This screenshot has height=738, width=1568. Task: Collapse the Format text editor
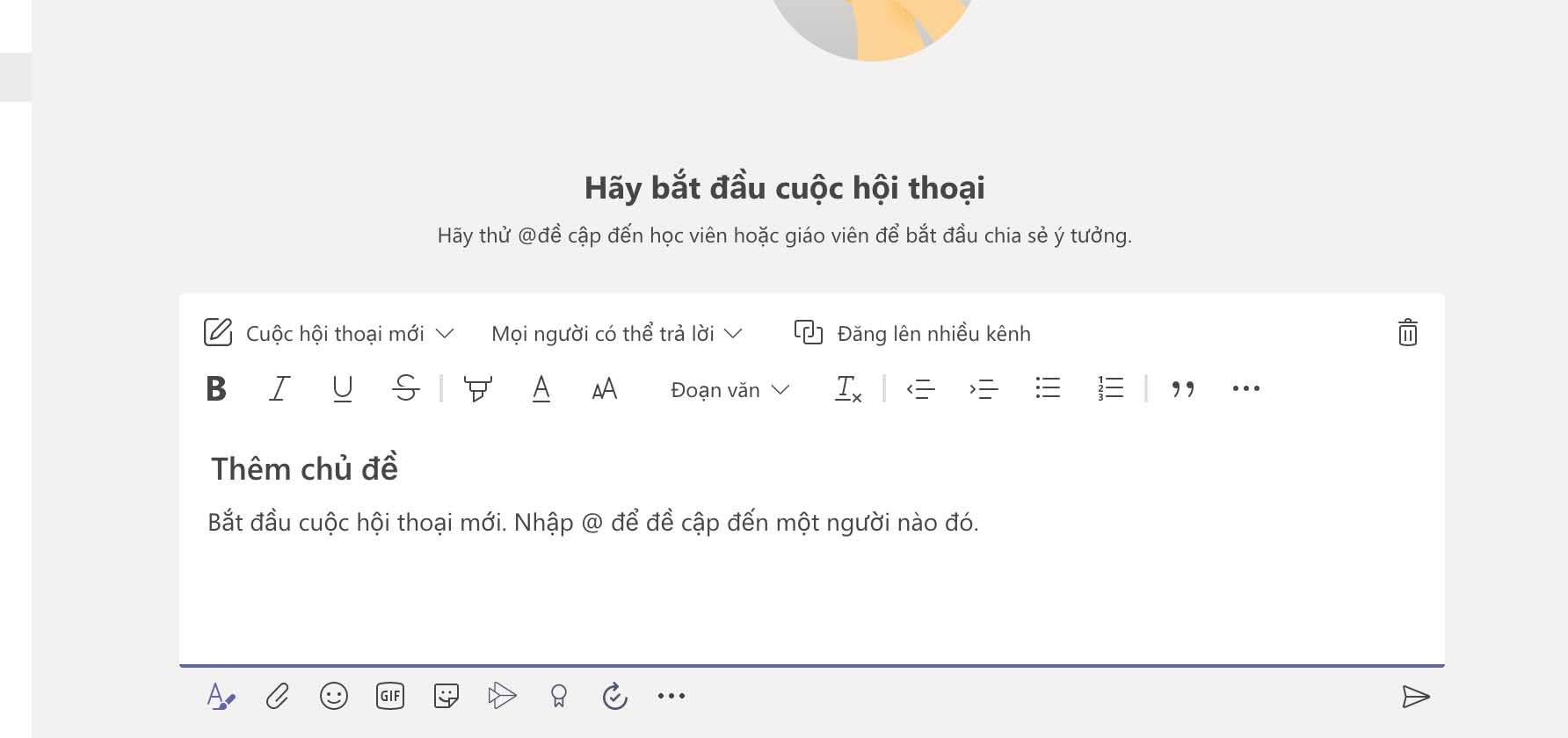(x=221, y=697)
